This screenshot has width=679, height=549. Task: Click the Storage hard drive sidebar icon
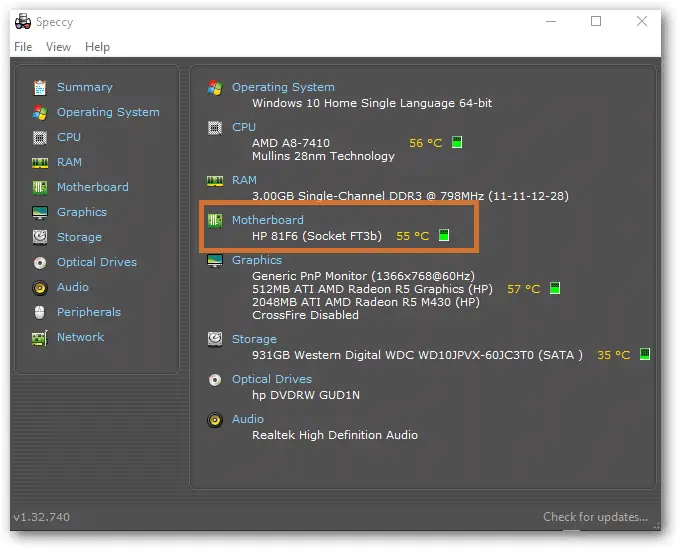click(40, 237)
